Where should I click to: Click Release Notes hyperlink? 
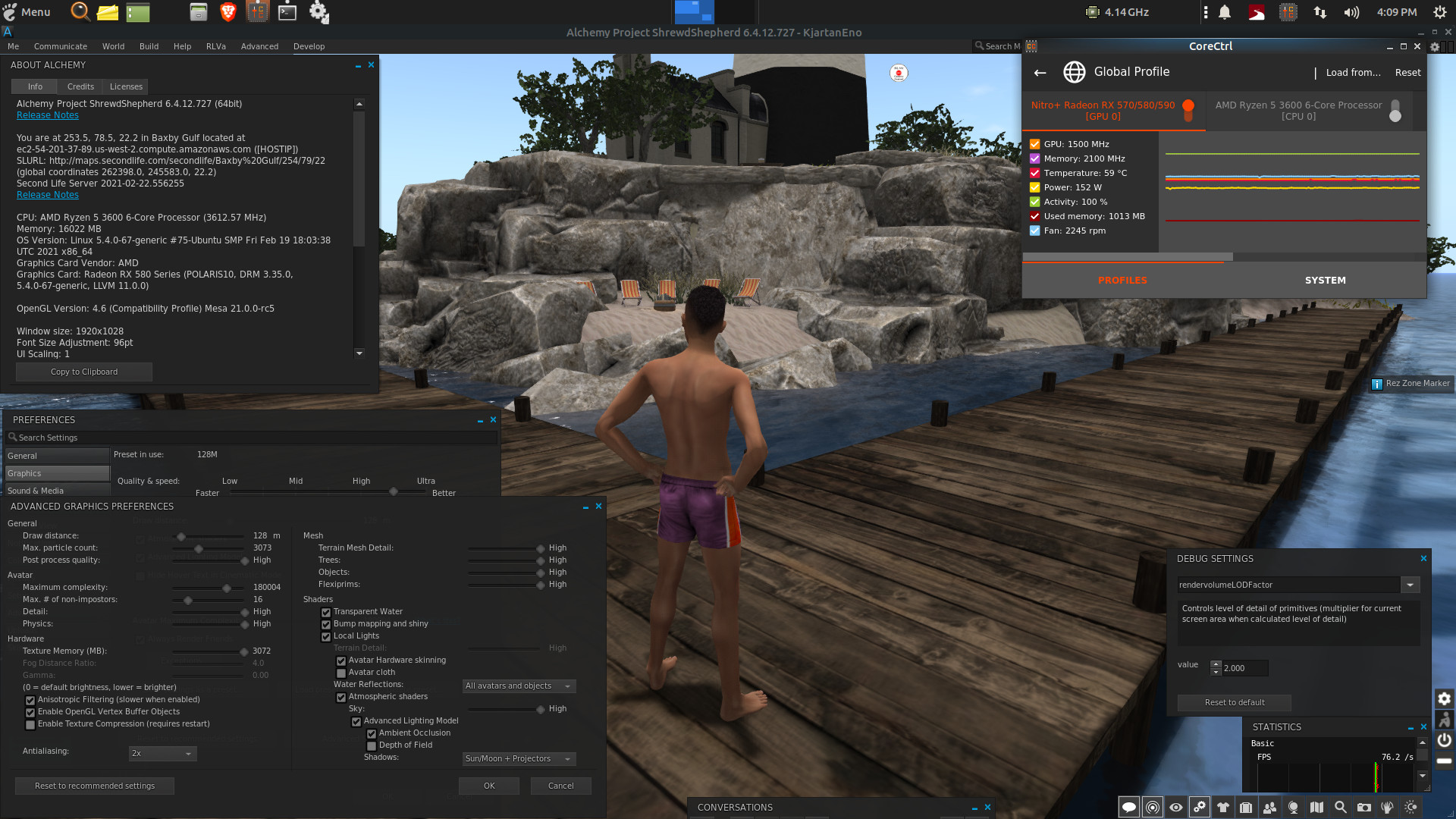pos(46,115)
